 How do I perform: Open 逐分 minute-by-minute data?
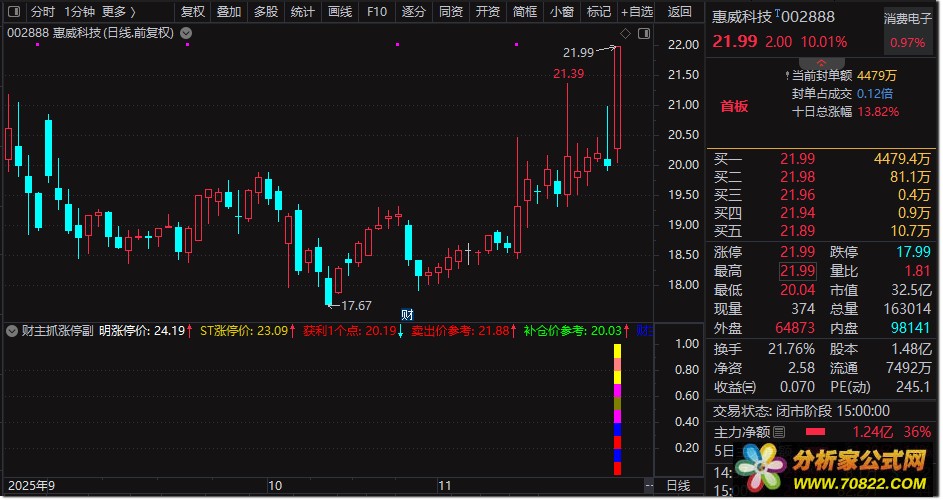[414, 11]
